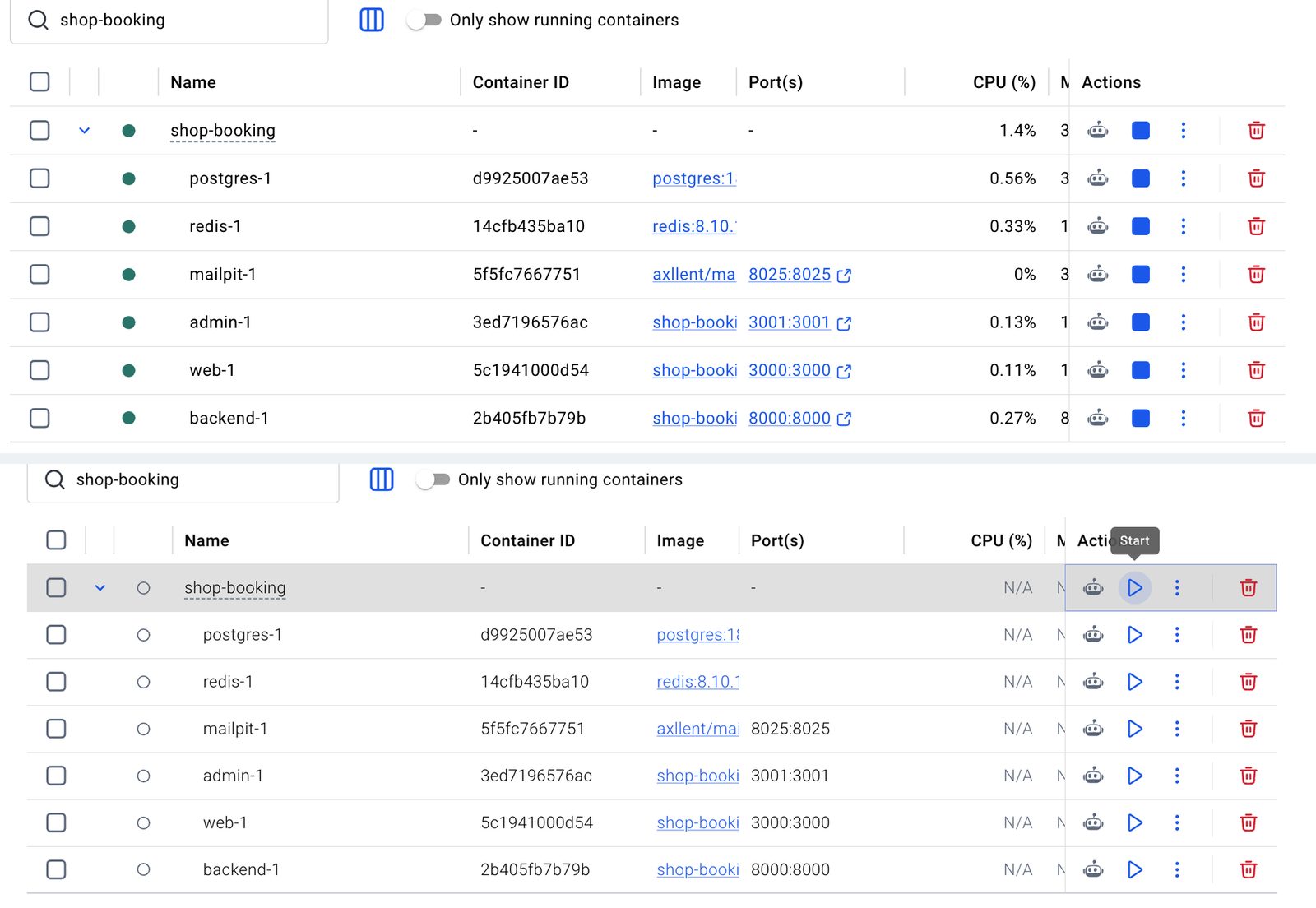Check the stopped backend-1 row checkbox
The image size is (1316, 908).
(x=56, y=869)
